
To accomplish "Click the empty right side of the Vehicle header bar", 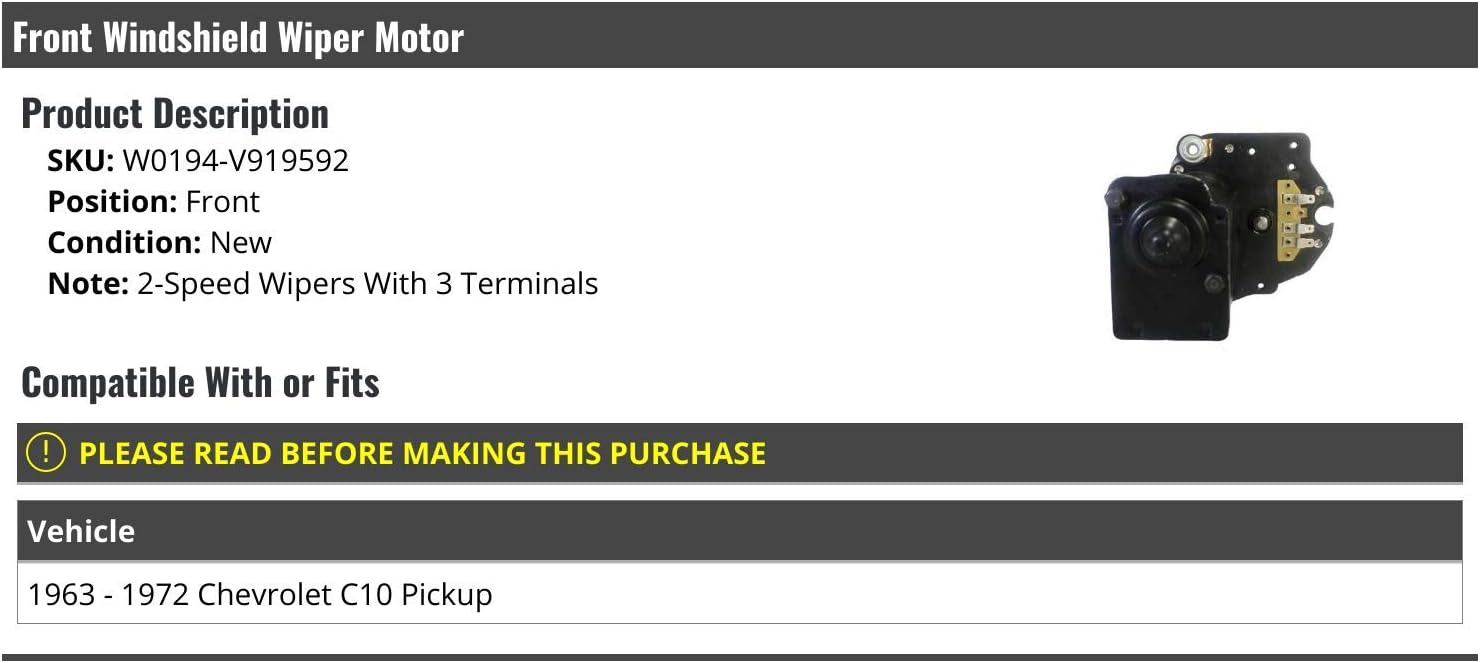I will 1100,531.
